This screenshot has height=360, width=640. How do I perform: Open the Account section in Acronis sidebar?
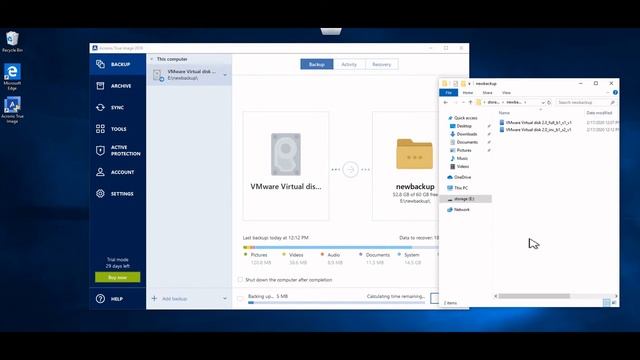pos(118,172)
